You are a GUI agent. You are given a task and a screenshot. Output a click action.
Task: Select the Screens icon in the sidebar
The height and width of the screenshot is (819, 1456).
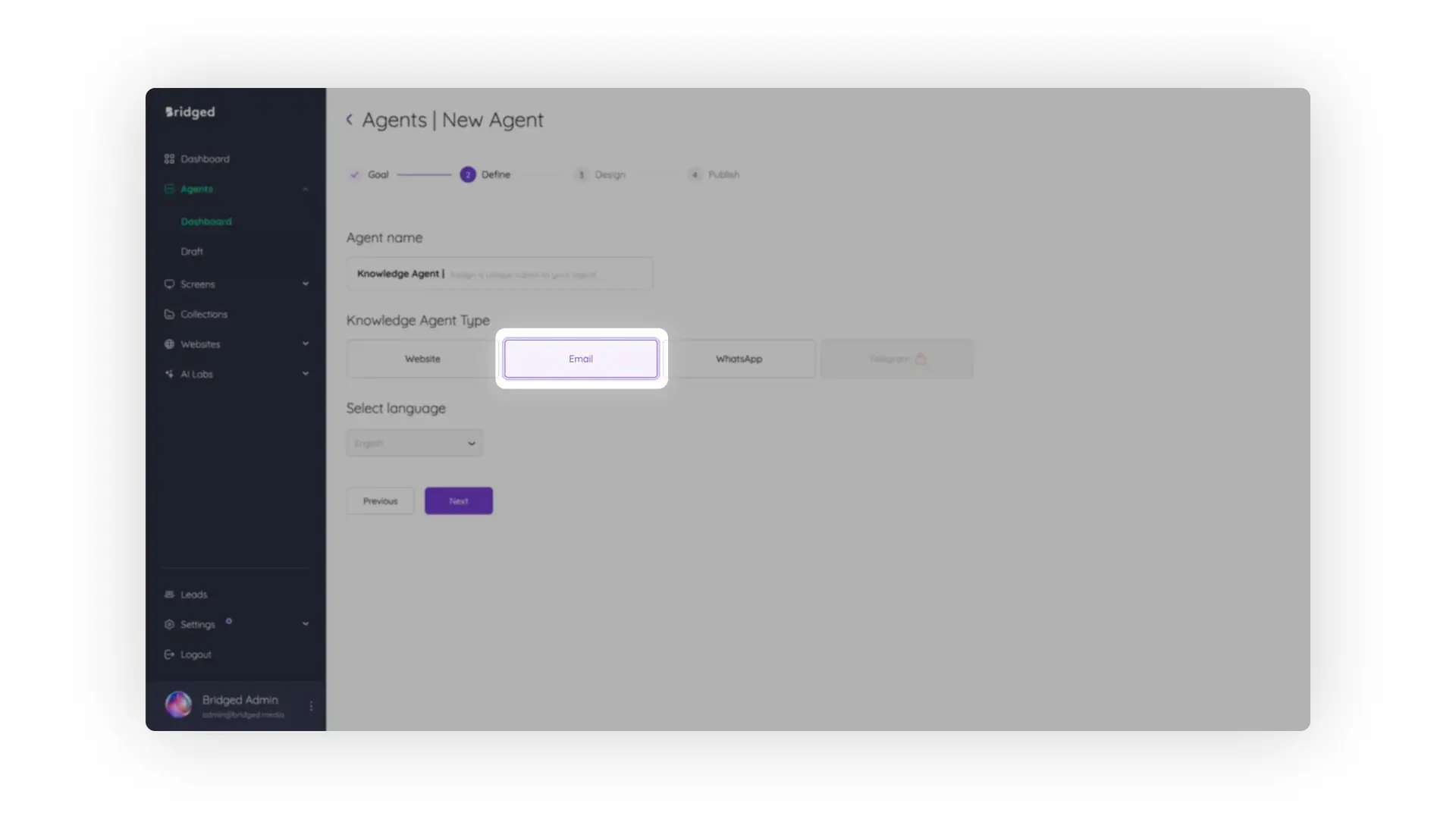coord(169,284)
